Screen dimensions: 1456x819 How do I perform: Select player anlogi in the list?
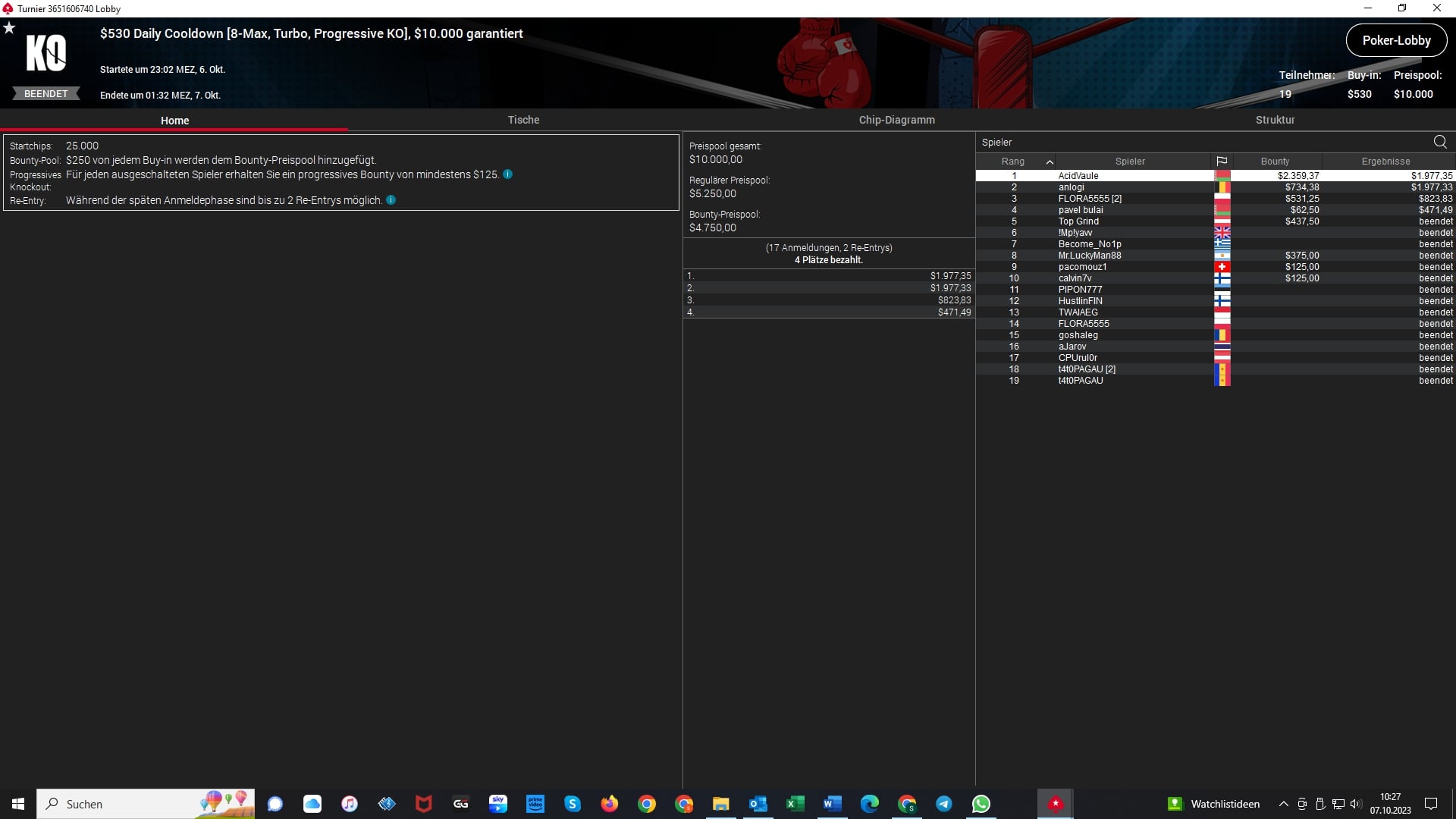tap(1072, 187)
